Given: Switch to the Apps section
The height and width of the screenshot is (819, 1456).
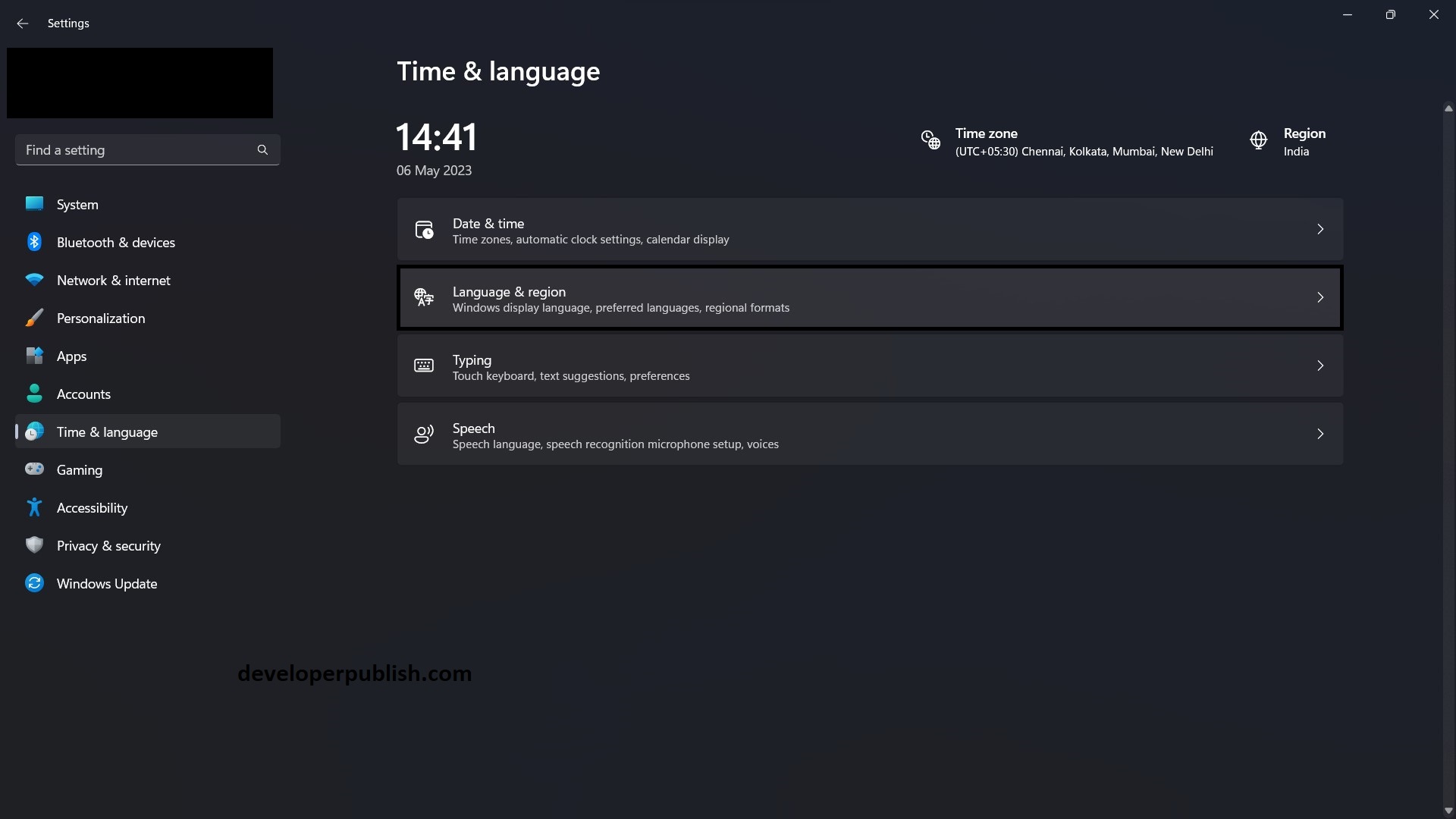Looking at the screenshot, I should (72, 355).
